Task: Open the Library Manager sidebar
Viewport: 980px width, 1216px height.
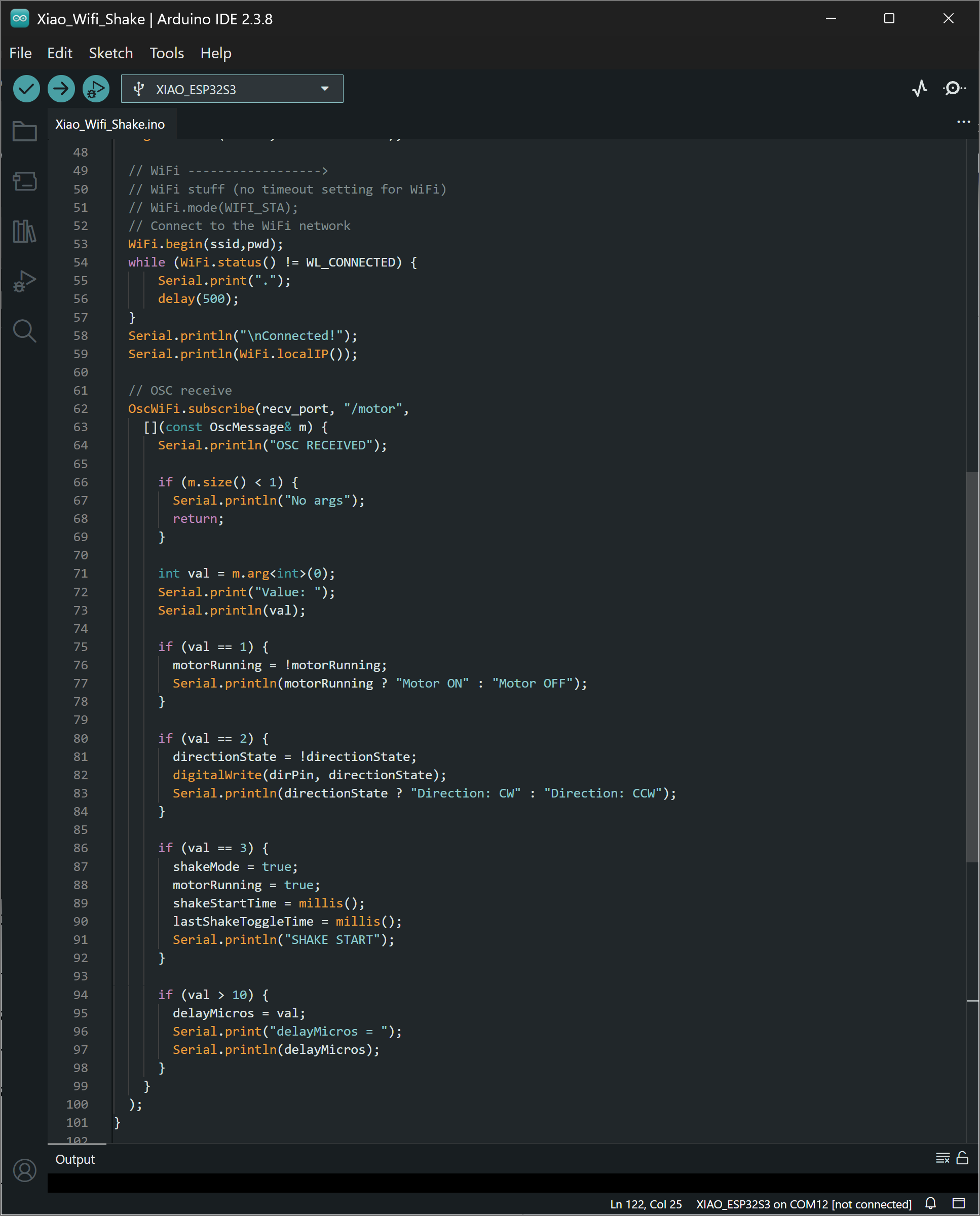Action: click(24, 231)
